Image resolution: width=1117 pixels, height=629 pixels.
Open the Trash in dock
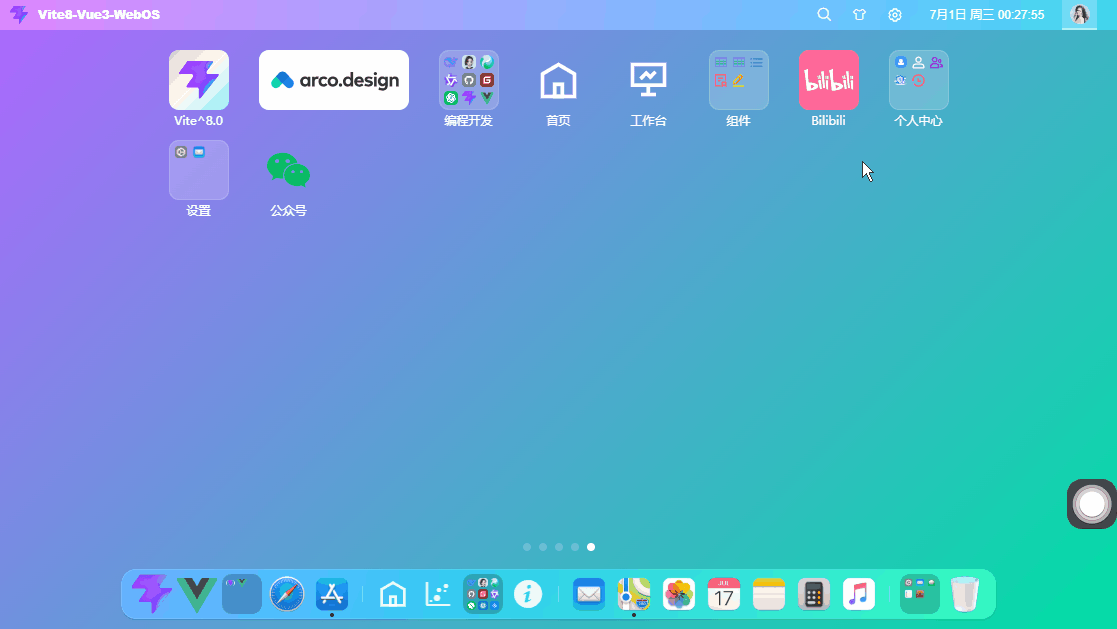[965, 593]
